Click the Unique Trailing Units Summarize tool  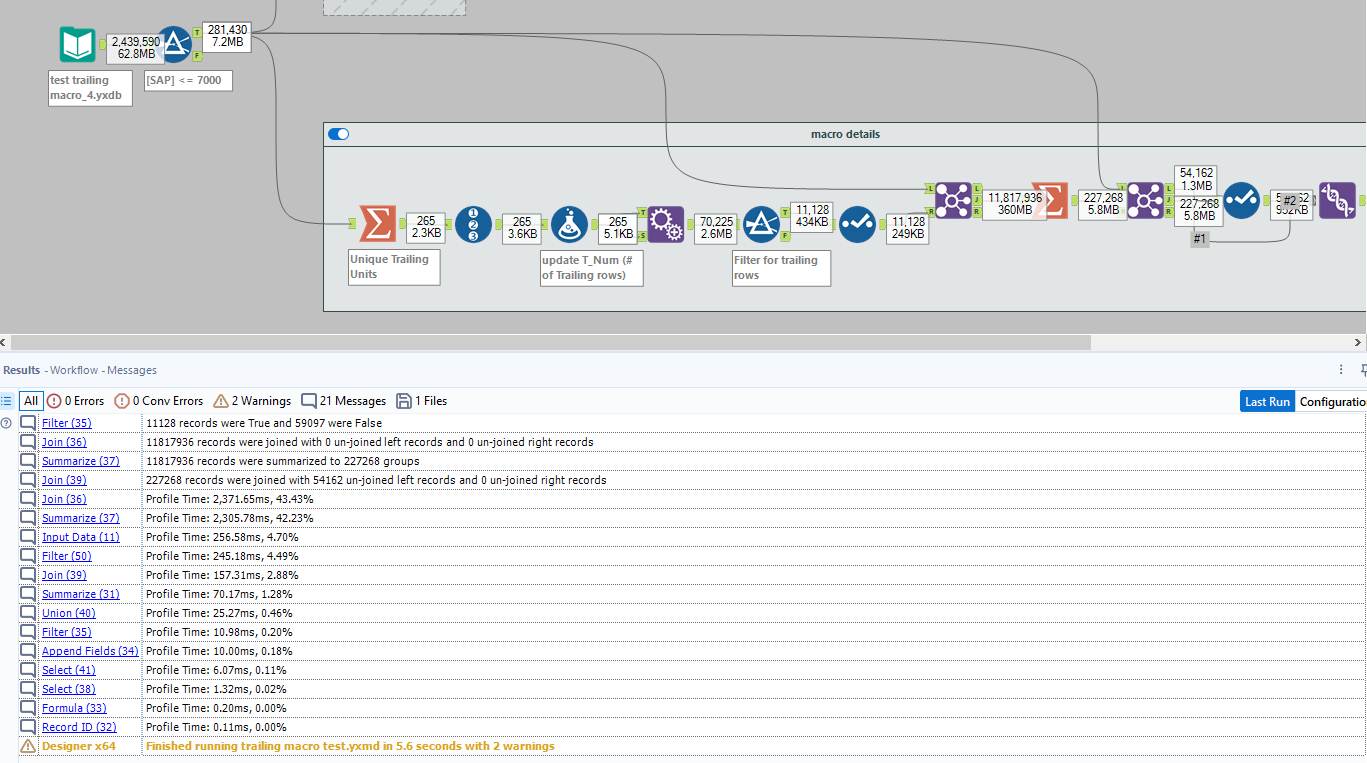(x=378, y=224)
